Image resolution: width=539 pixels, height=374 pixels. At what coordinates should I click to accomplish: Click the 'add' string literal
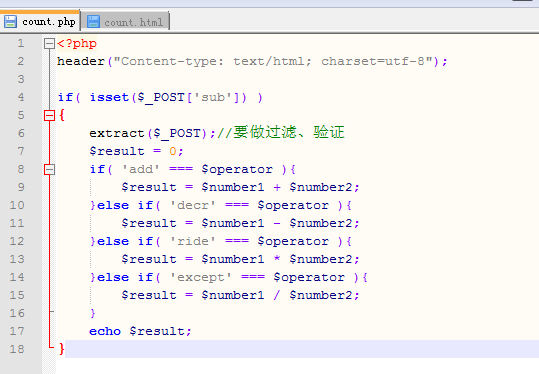(141, 169)
